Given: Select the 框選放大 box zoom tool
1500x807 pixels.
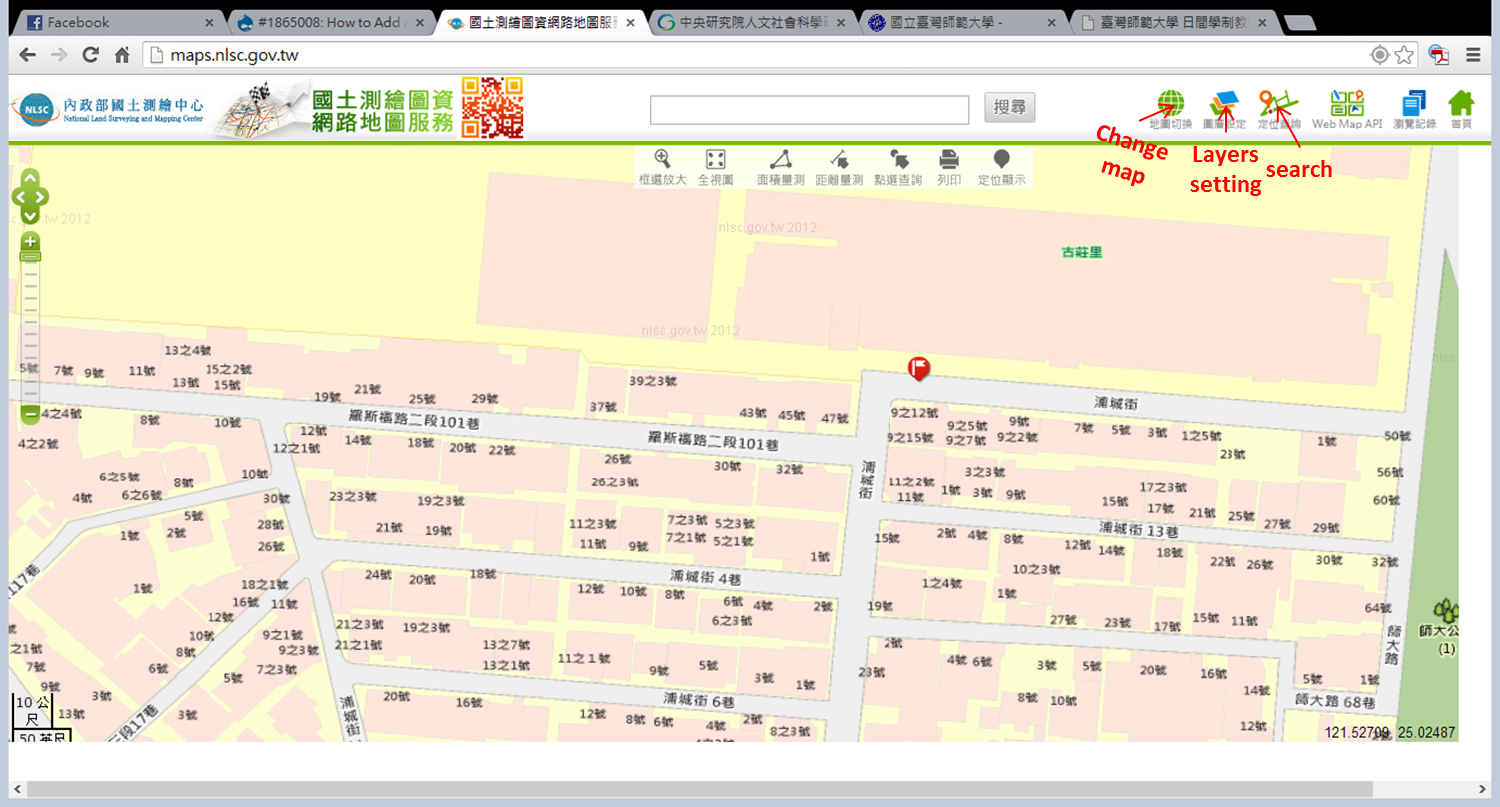Looking at the screenshot, I should pyautogui.click(x=662, y=167).
